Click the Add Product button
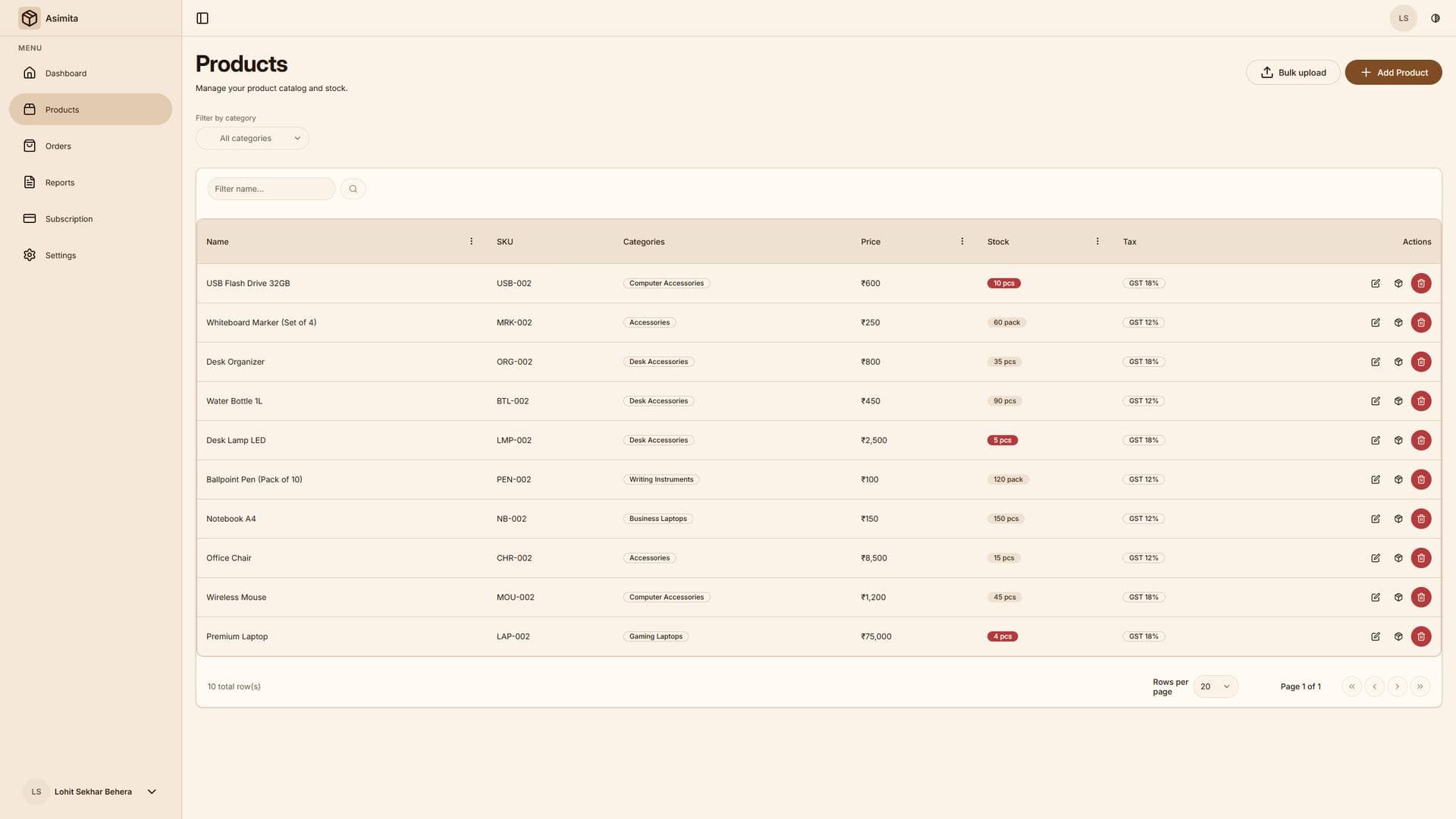1456x819 pixels. 1393,72
